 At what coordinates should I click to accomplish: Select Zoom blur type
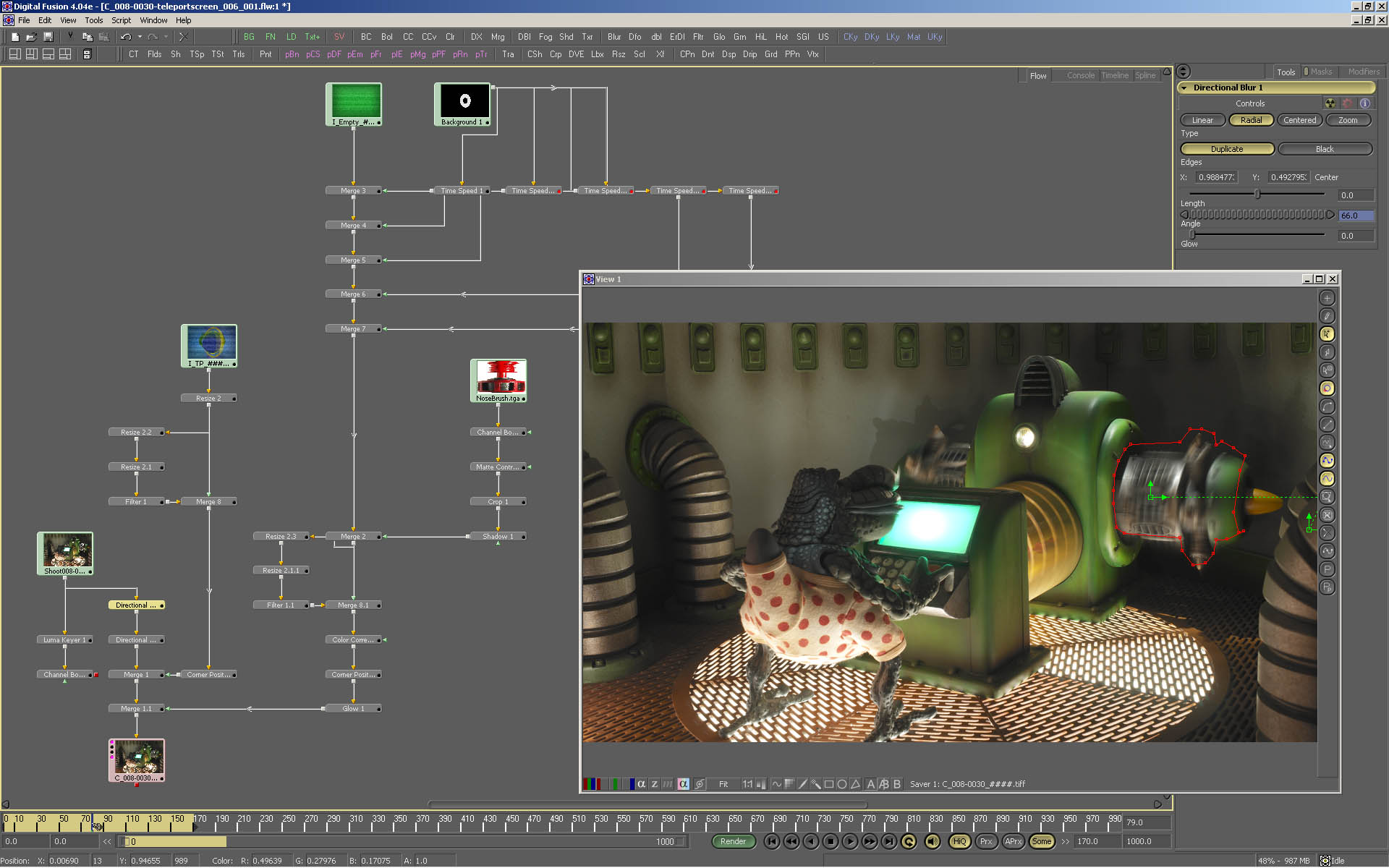pos(1348,120)
